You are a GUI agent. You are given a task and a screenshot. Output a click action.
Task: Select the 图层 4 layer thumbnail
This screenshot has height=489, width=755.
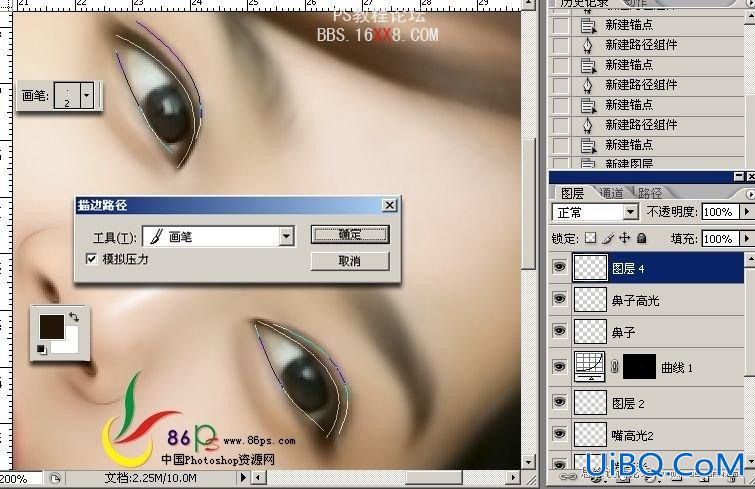590,267
